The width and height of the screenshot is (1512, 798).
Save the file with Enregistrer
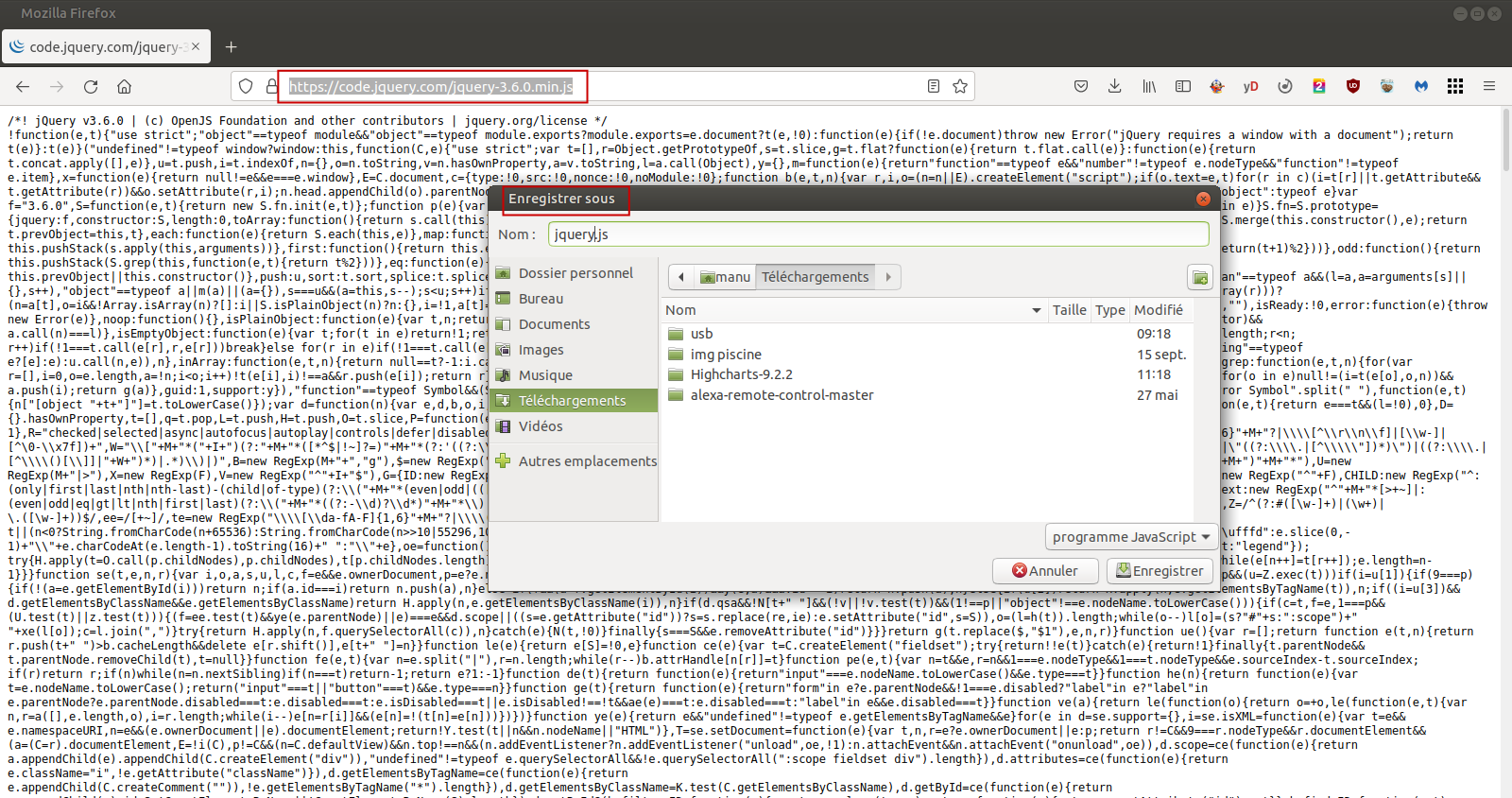(1160, 571)
